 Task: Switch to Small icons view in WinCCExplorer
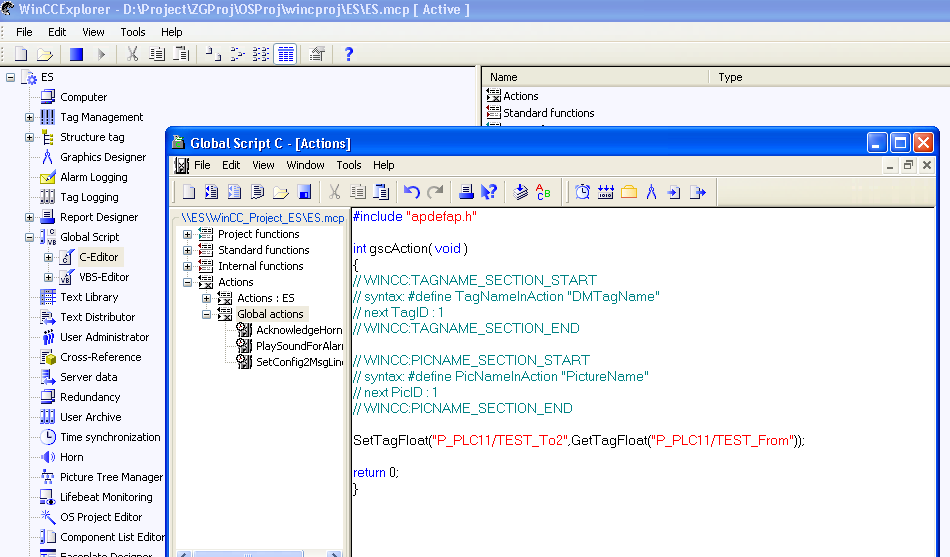(237, 55)
